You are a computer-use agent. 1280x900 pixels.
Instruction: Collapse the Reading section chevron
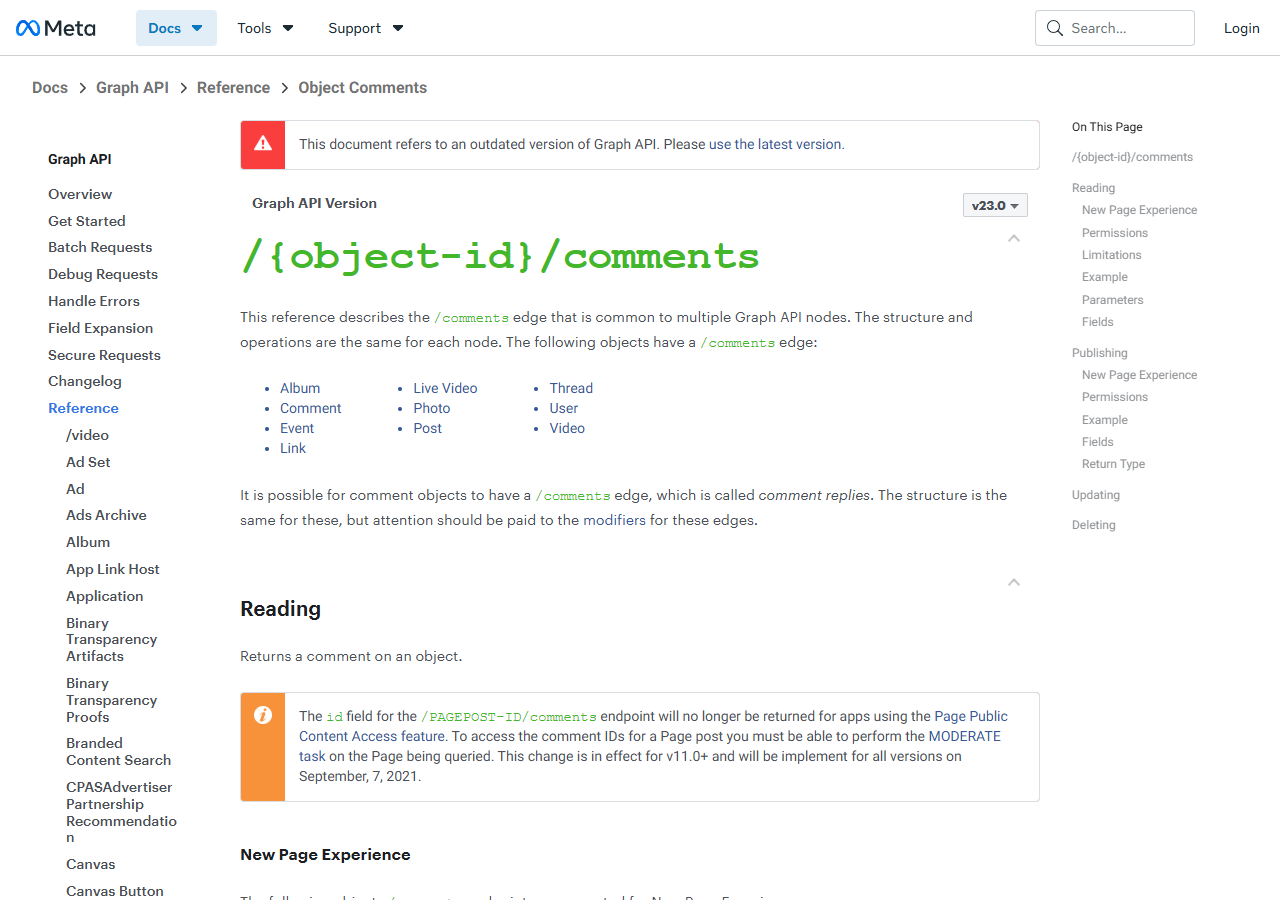(x=1014, y=582)
